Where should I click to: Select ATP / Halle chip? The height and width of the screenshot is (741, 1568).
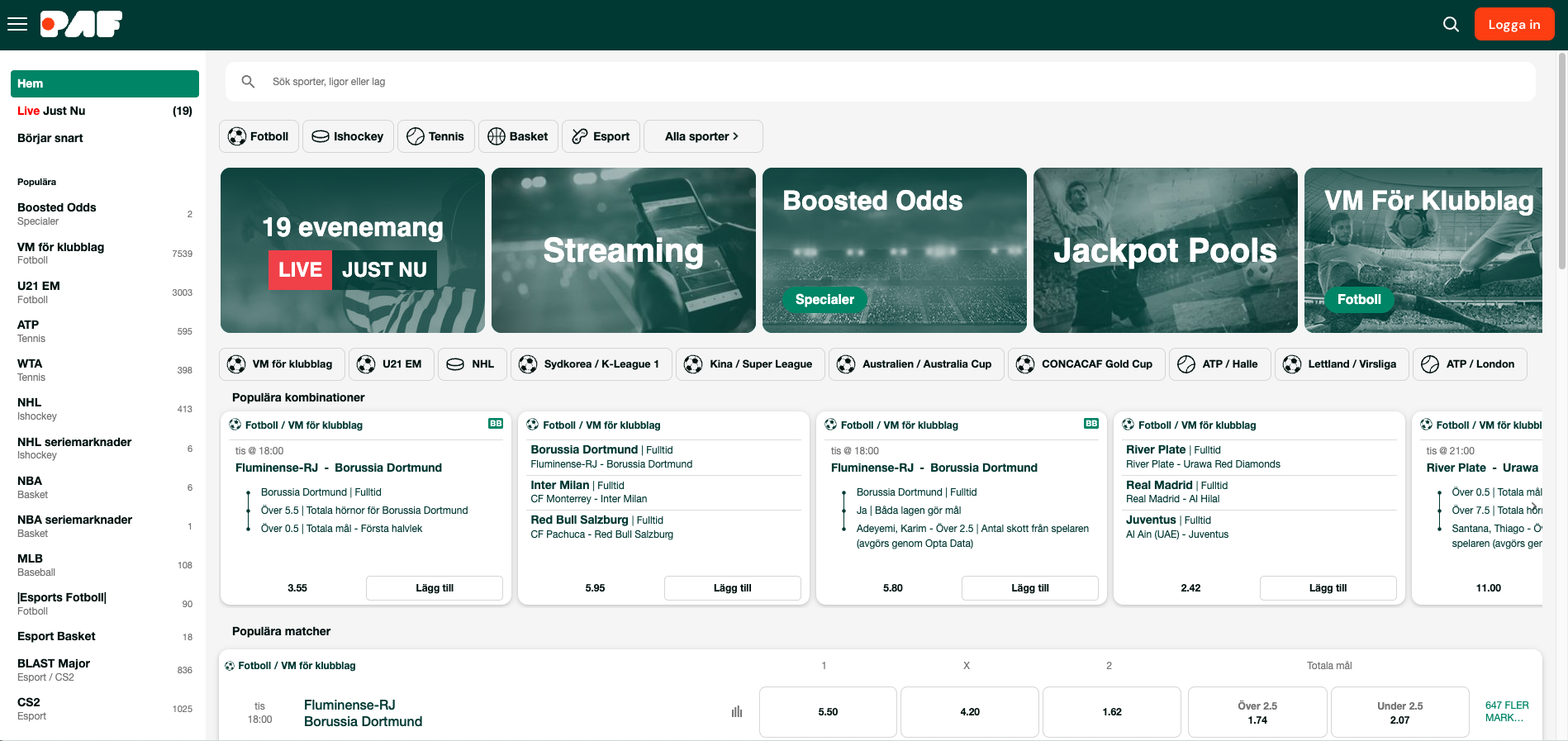1219,364
